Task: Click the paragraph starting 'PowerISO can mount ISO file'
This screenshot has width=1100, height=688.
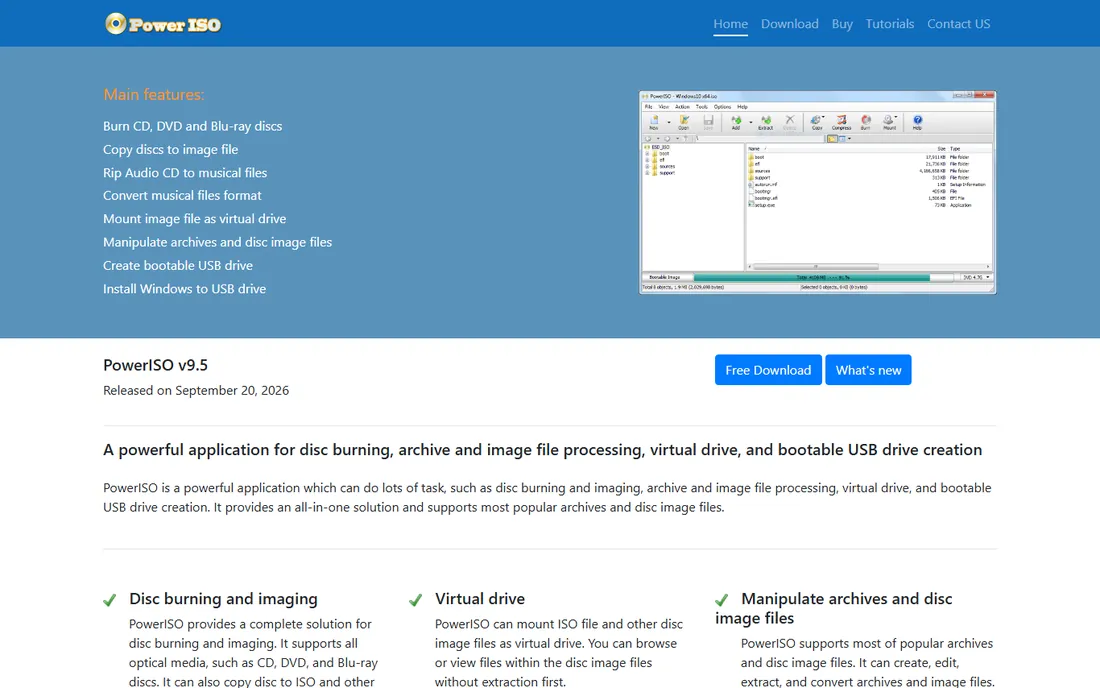Action: (x=558, y=653)
